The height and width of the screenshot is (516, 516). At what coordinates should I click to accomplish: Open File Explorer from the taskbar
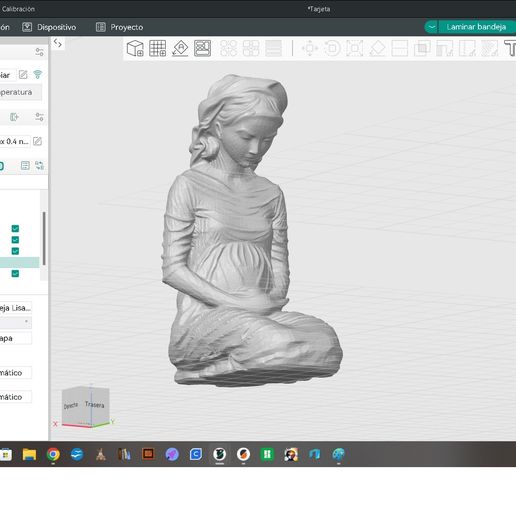tap(29, 454)
